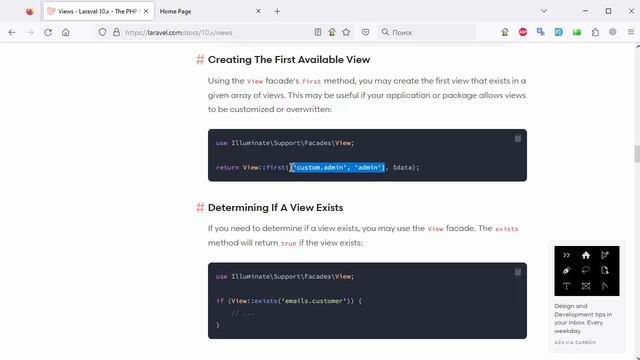The image size is (640, 360).
Task: Click the highlighted 'custom.admin', 'admin' text
Action: (339, 167)
